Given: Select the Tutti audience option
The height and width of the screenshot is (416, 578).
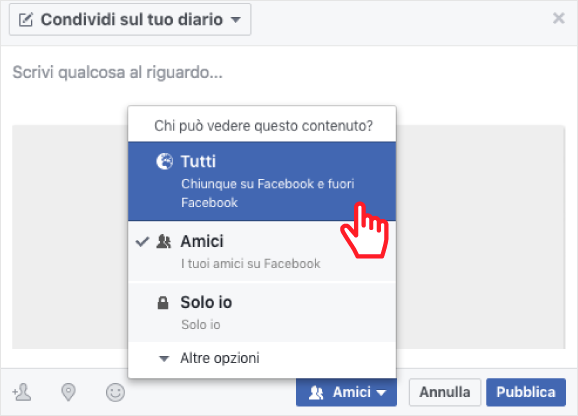Looking at the screenshot, I should click(262, 181).
